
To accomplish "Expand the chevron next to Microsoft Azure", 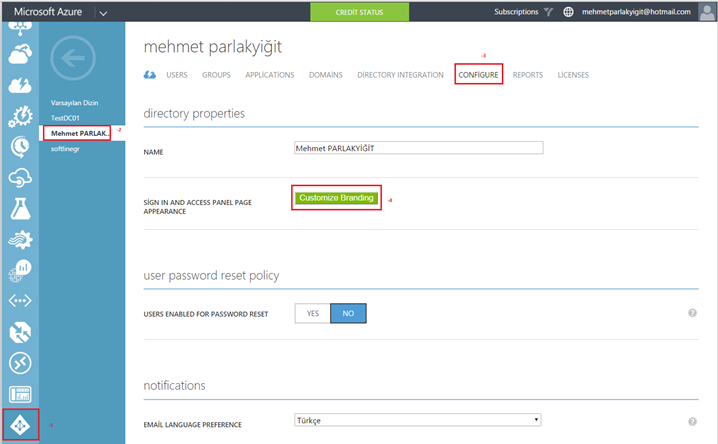I will 103,13.
